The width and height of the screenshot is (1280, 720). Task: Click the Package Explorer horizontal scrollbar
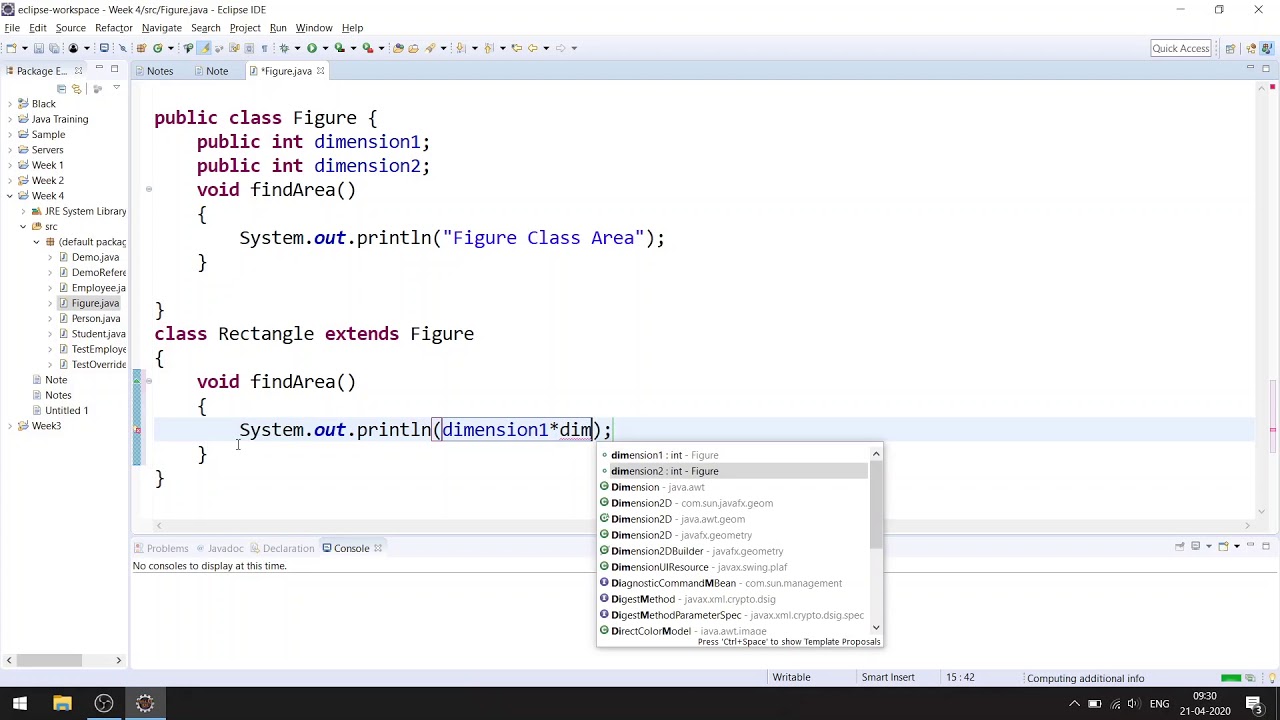point(47,660)
